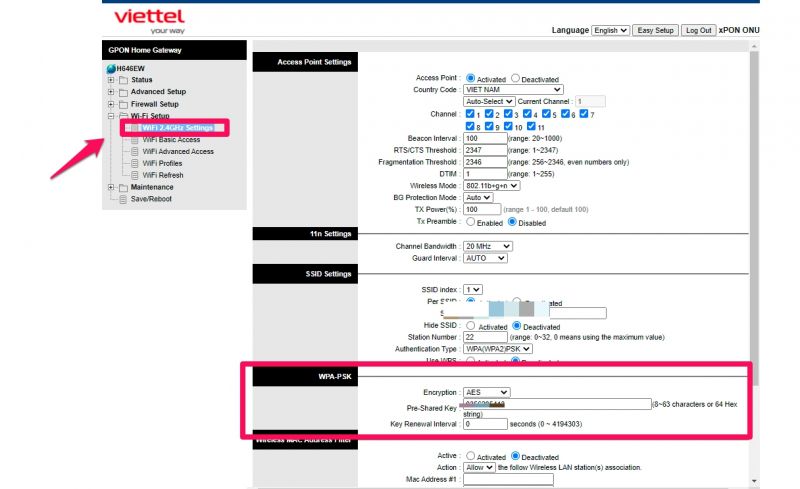Toggle channel 5 checkbox

click(x=546, y=113)
